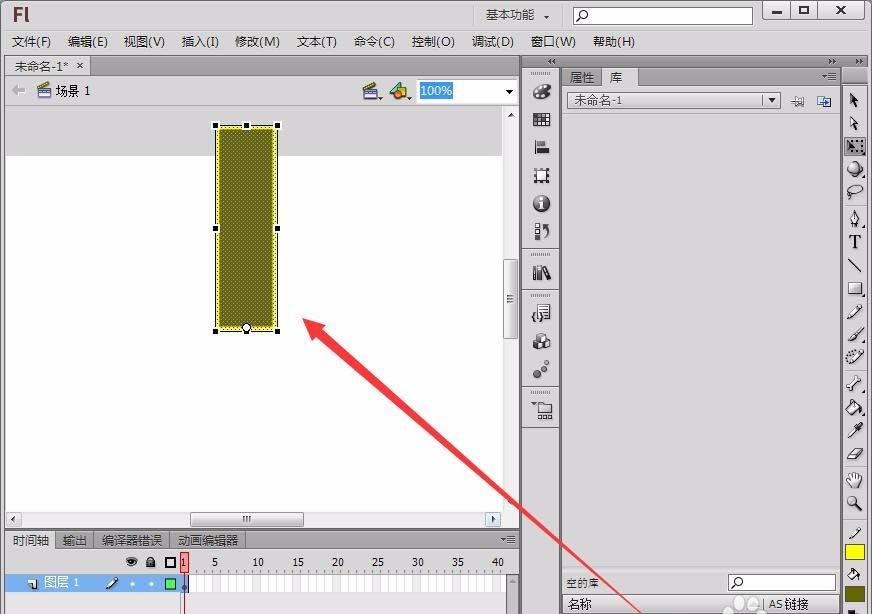The image size is (872, 614).
Task: Open the Align panel icon
Action: click(x=541, y=147)
